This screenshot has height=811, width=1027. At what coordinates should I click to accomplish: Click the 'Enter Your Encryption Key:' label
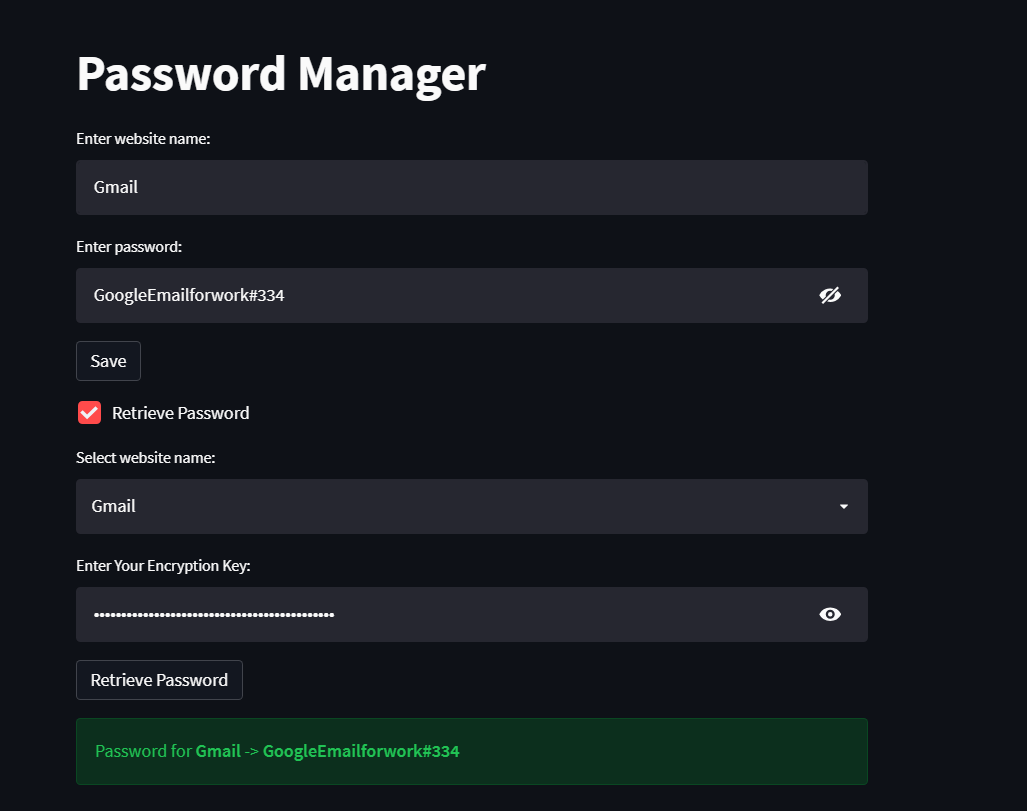click(x=163, y=566)
